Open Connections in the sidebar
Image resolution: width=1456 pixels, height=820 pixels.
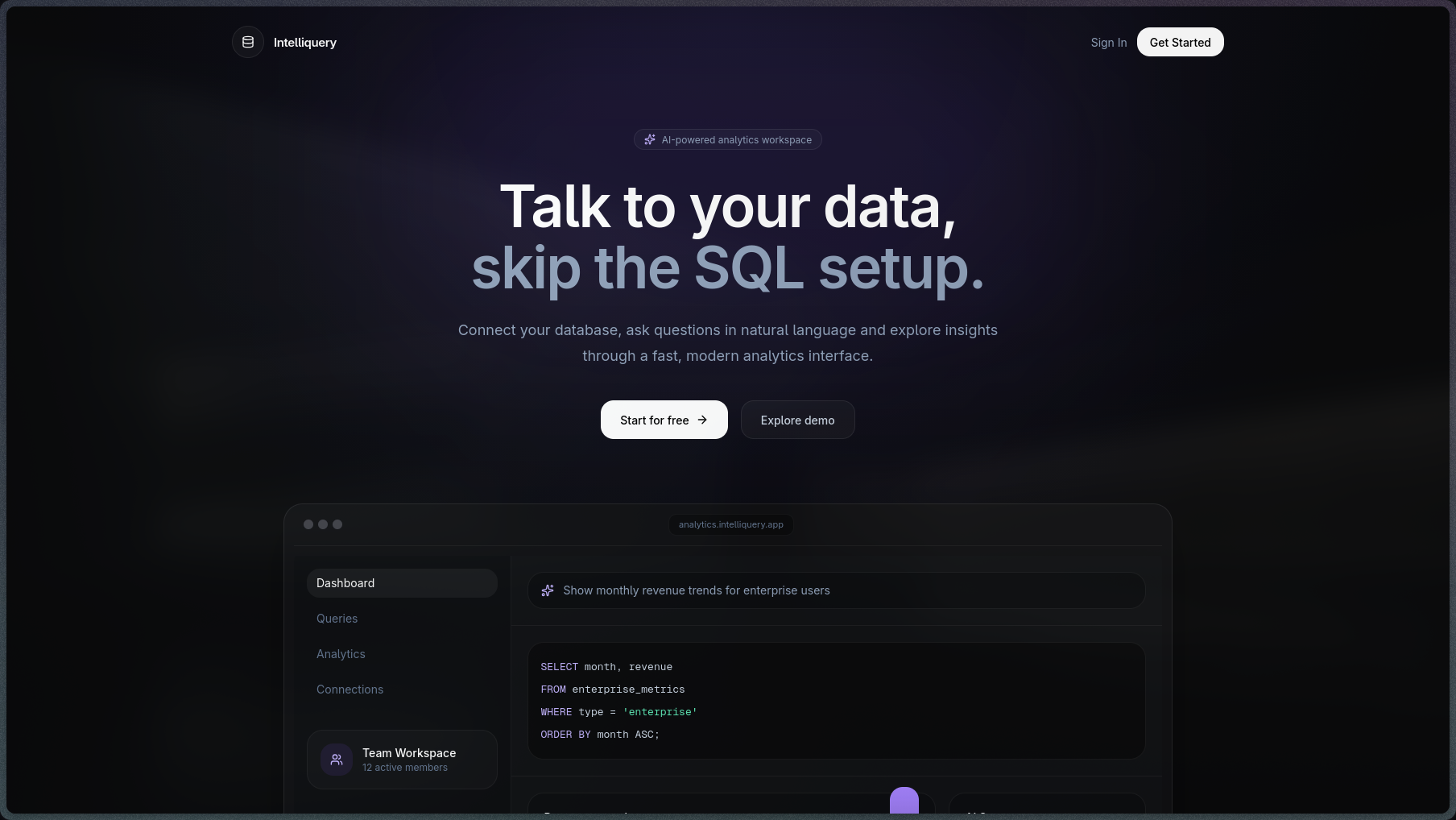tap(402, 690)
